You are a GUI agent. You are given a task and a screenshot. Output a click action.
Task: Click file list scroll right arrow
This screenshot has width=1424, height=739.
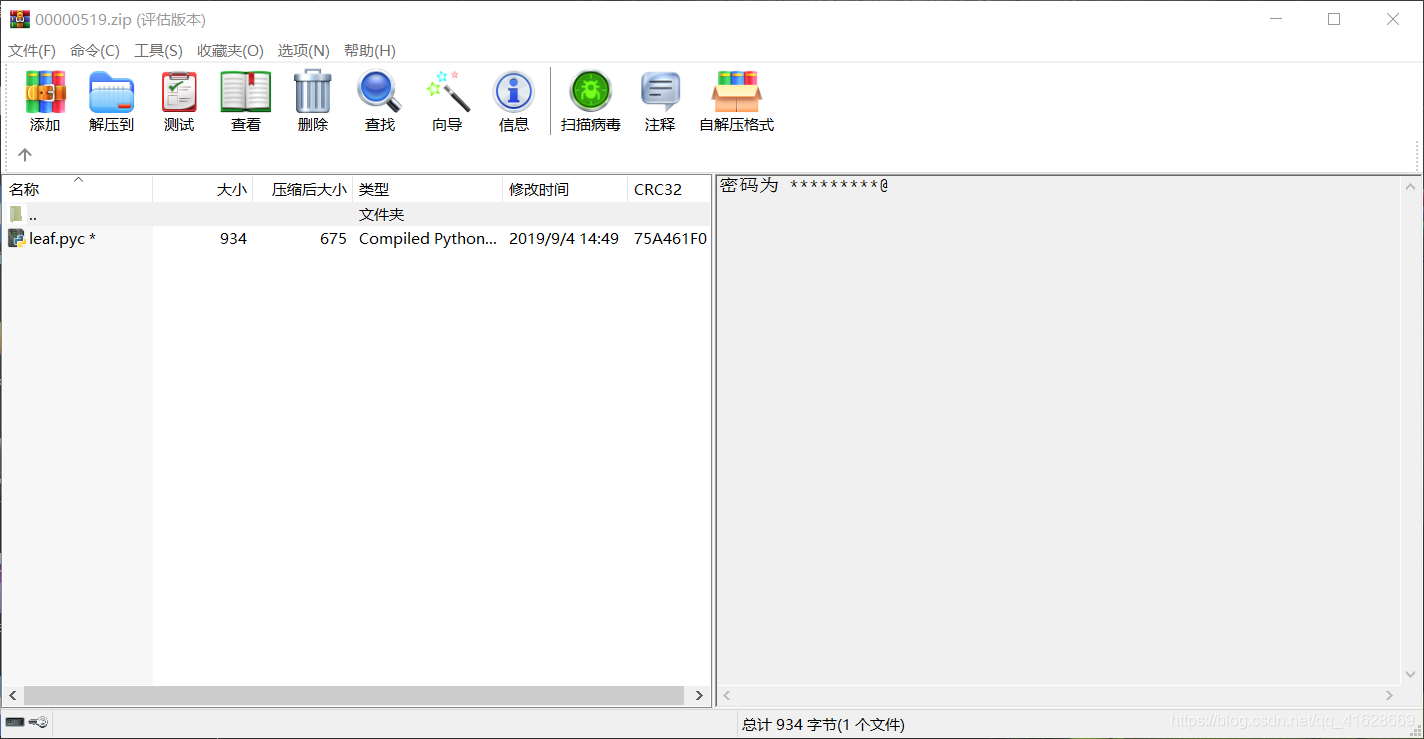pos(698,695)
